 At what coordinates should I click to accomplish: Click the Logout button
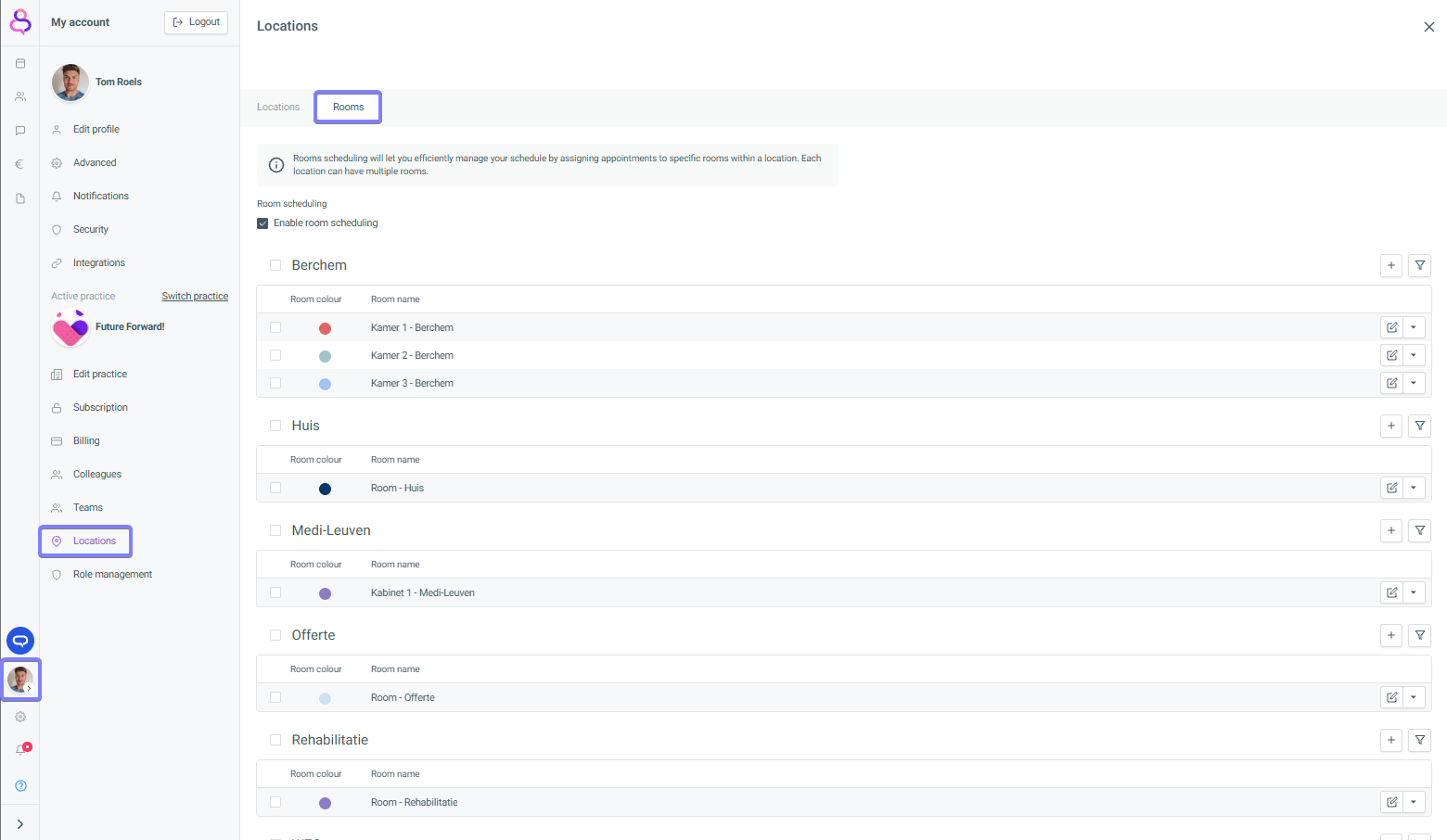tap(196, 22)
